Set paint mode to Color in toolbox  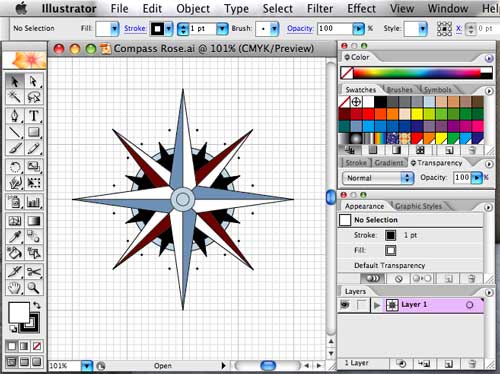click(12, 346)
